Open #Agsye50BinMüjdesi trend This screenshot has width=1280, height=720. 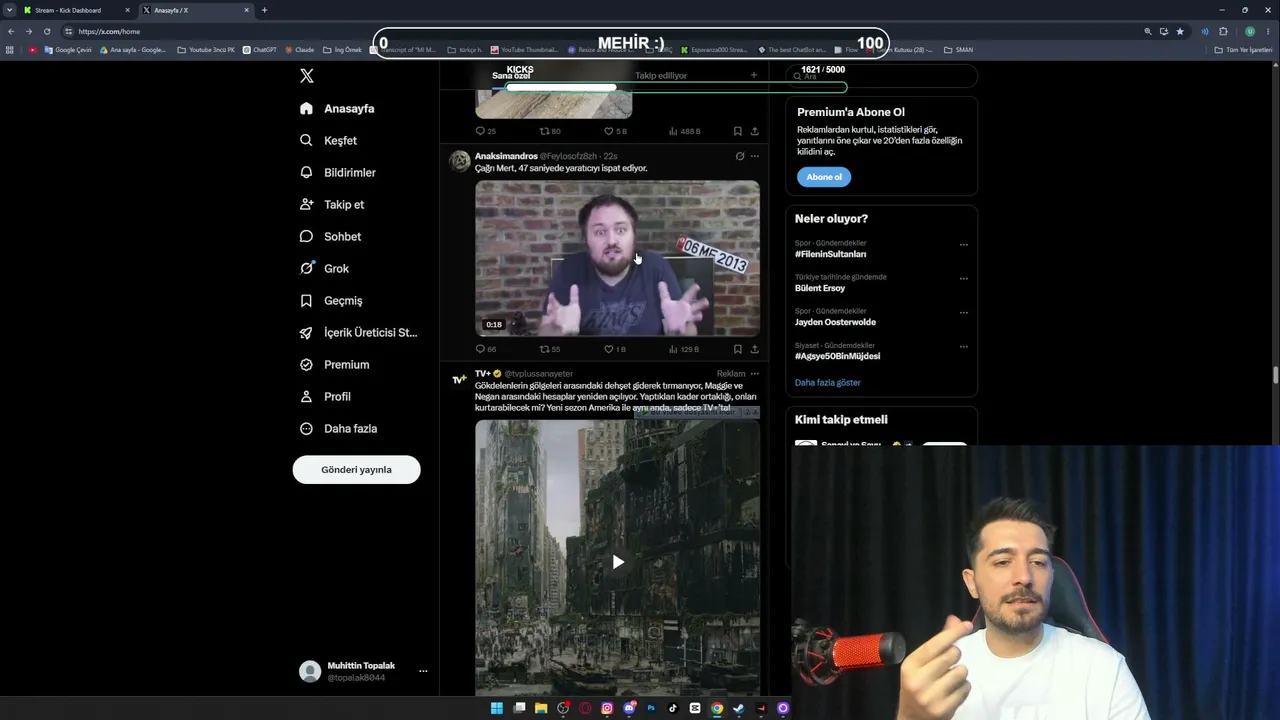(837, 356)
